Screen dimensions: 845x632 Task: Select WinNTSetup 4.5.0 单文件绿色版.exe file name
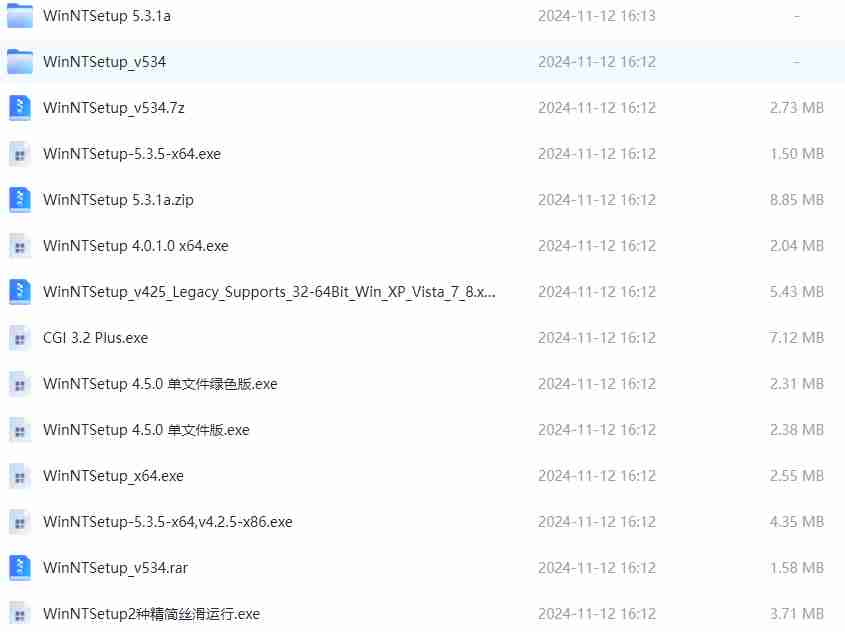coord(160,384)
